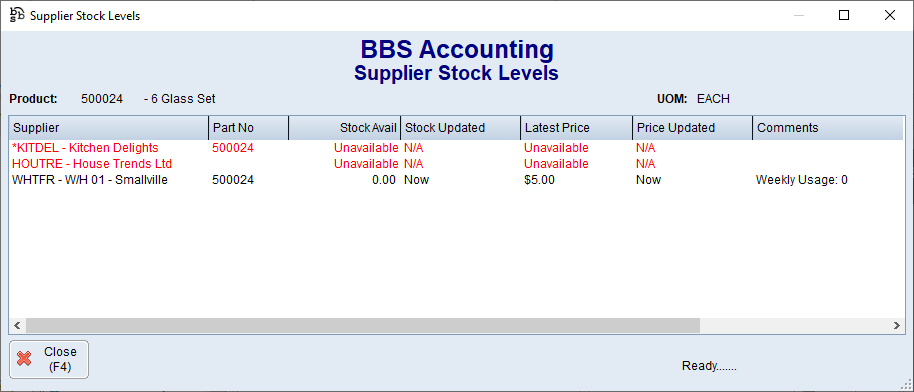The width and height of the screenshot is (914, 392).
Task: Sort by the Stock Avail column header
Action: click(x=344, y=128)
